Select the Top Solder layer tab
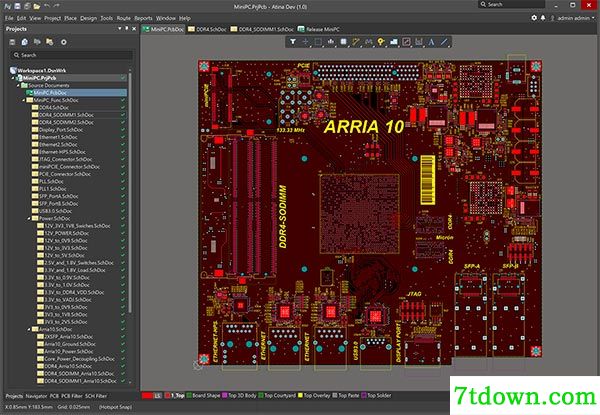 [x=377, y=396]
